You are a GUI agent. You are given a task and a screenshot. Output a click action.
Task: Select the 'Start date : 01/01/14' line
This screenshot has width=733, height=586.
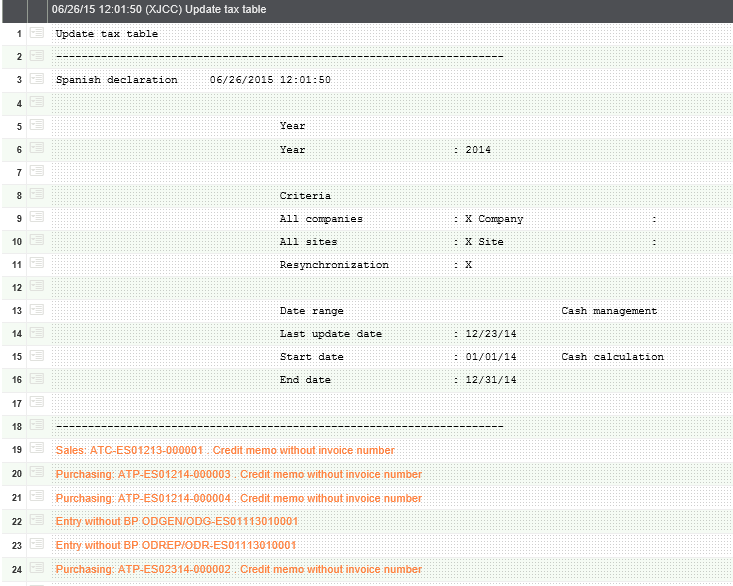click(398, 357)
